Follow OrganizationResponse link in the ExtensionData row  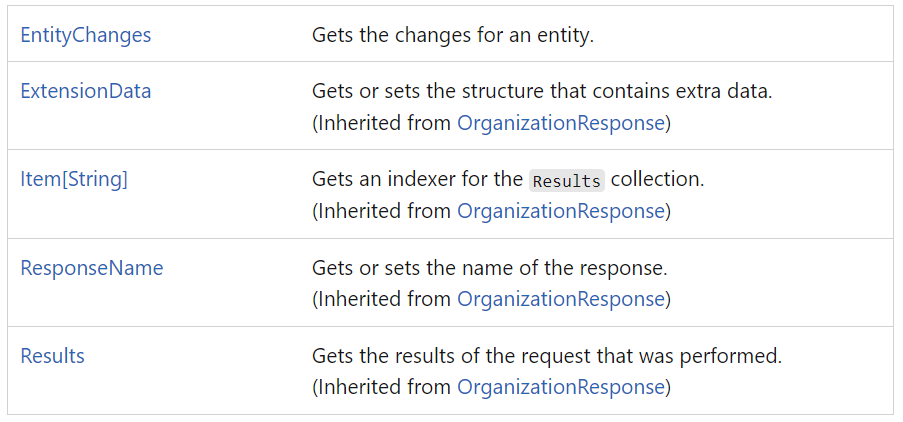coord(561,123)
